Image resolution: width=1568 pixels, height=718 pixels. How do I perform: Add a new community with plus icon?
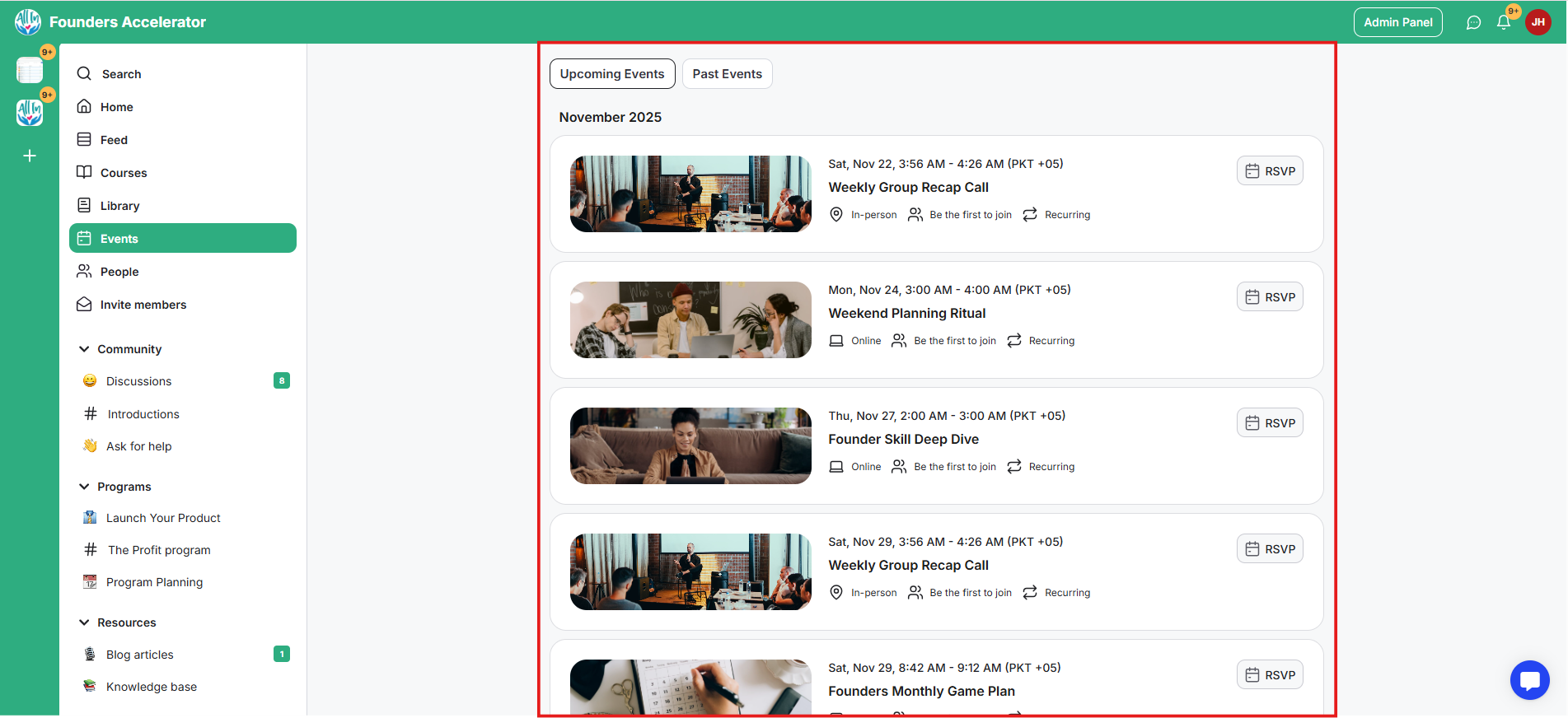30,156
